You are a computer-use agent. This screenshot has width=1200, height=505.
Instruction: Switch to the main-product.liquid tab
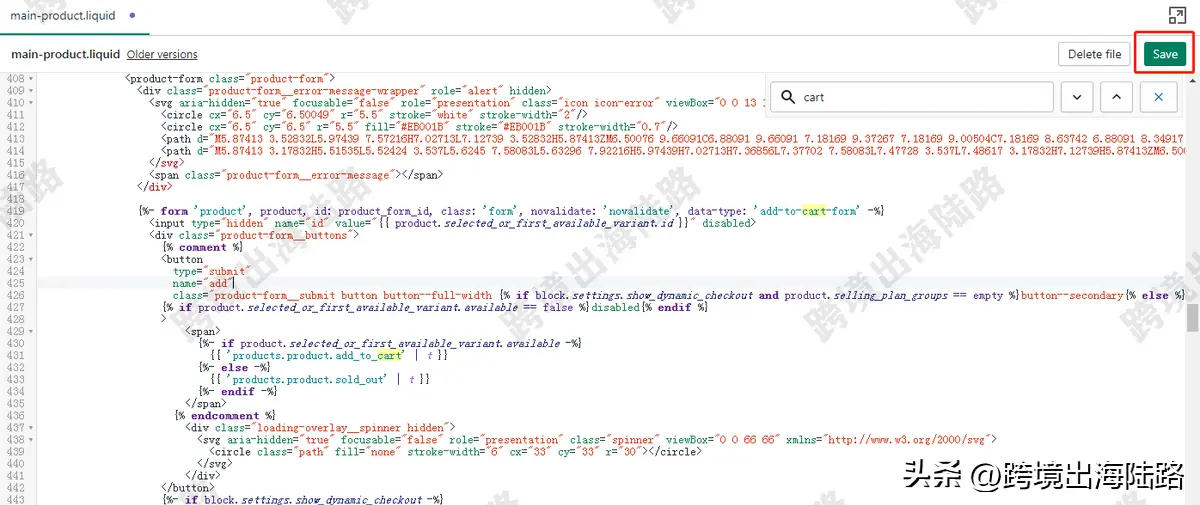tap(63, 16)
